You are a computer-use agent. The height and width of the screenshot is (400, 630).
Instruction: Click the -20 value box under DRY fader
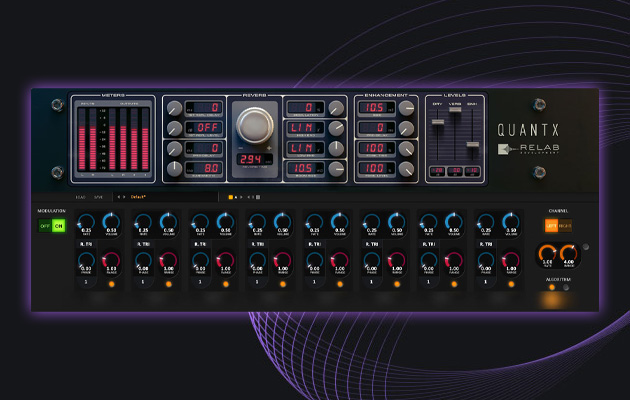pyautogui.click(x=437, y=171)
